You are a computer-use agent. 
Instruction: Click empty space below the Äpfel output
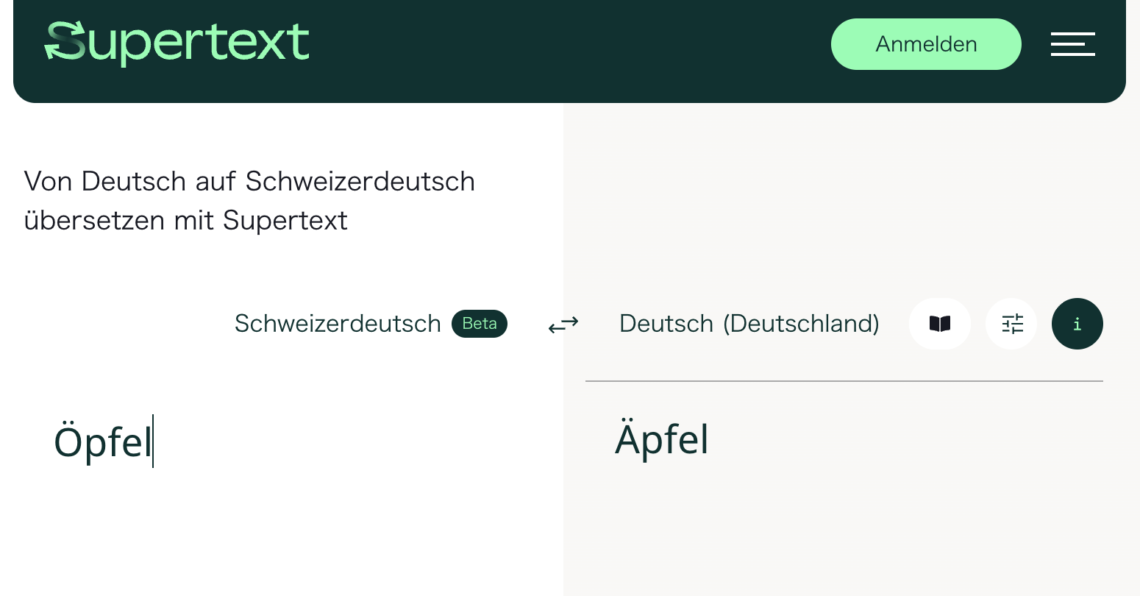840,530
